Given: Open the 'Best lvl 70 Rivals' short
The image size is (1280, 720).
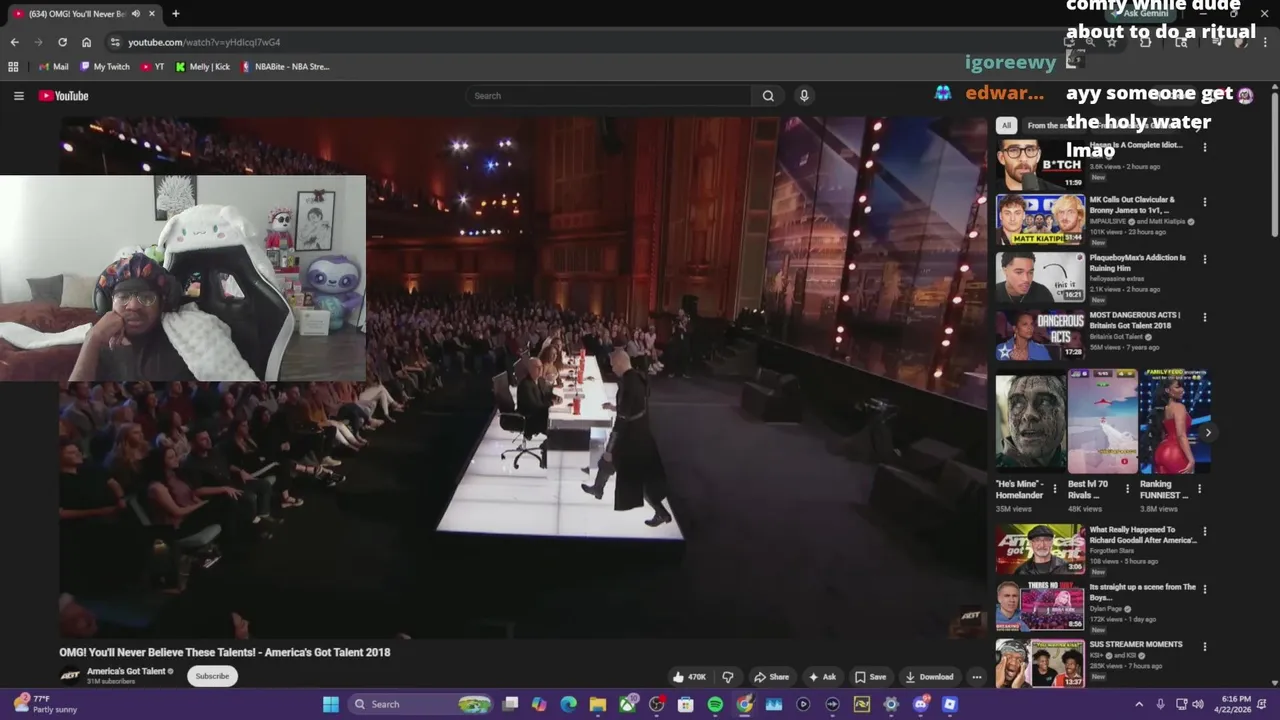Looking at the screenshot, I should pyautogui.click(x=1103, y=421).
